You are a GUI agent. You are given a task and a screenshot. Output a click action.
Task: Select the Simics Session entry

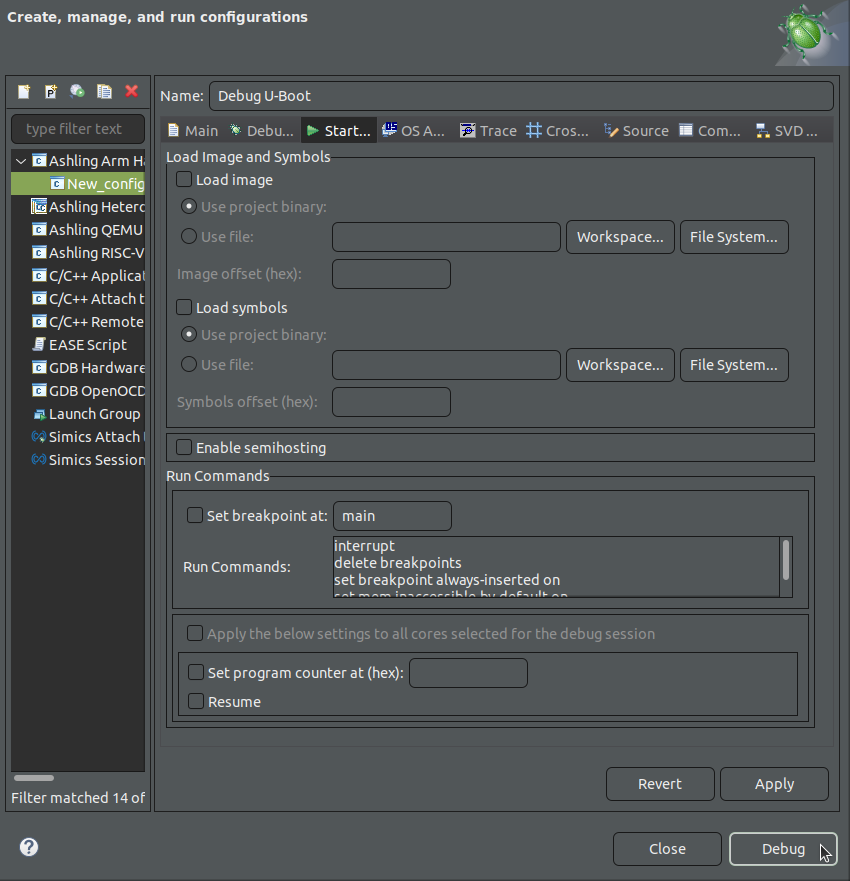click(96, 460)
